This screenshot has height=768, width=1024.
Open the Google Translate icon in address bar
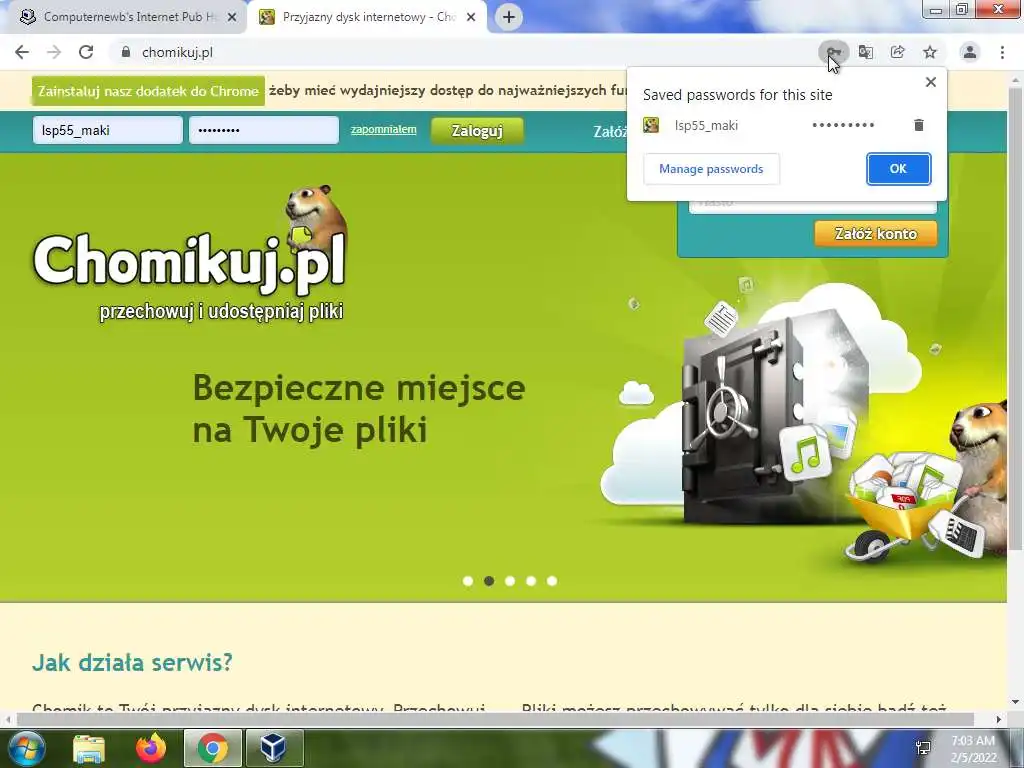pos(866,52)
